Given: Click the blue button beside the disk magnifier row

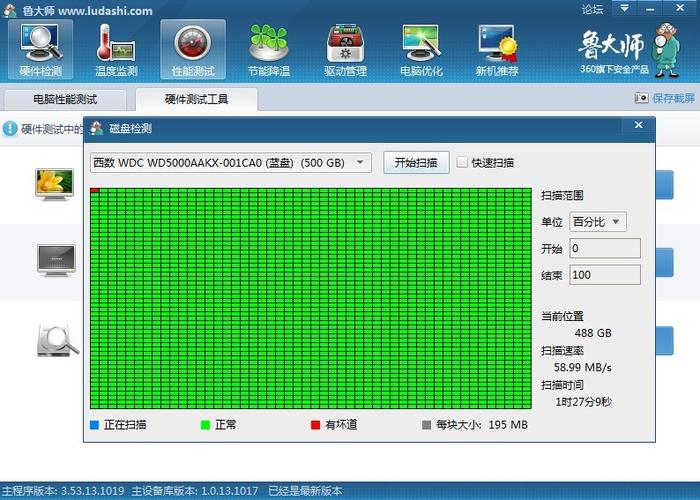Looking at the screenshot, I should (664, 341).
